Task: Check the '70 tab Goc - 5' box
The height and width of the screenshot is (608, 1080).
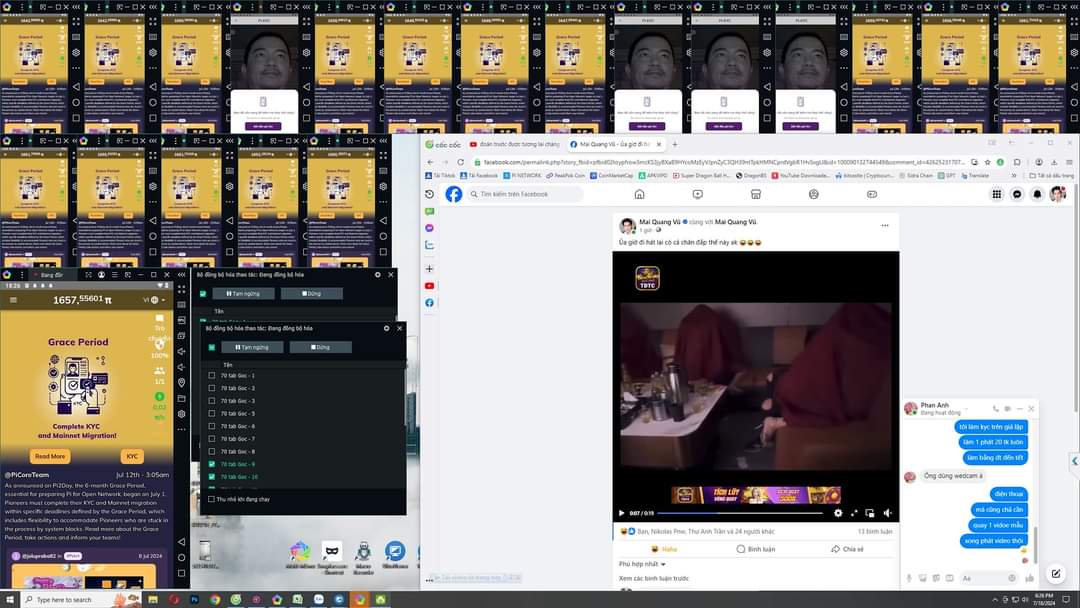Action: click(211, 413)
